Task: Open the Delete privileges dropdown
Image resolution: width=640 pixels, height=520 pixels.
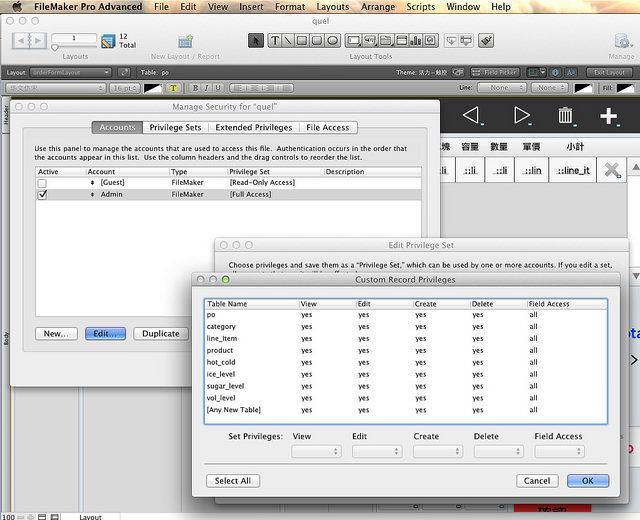Action: click(499, 451)
